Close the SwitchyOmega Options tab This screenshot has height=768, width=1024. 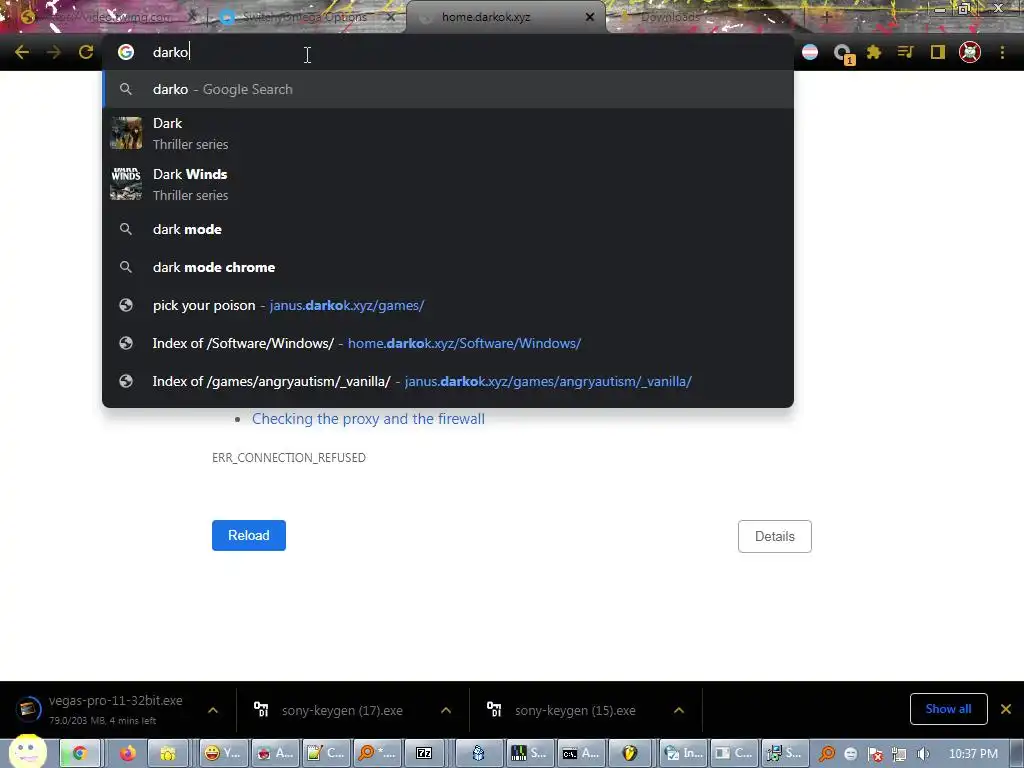(x=391, y=18)
